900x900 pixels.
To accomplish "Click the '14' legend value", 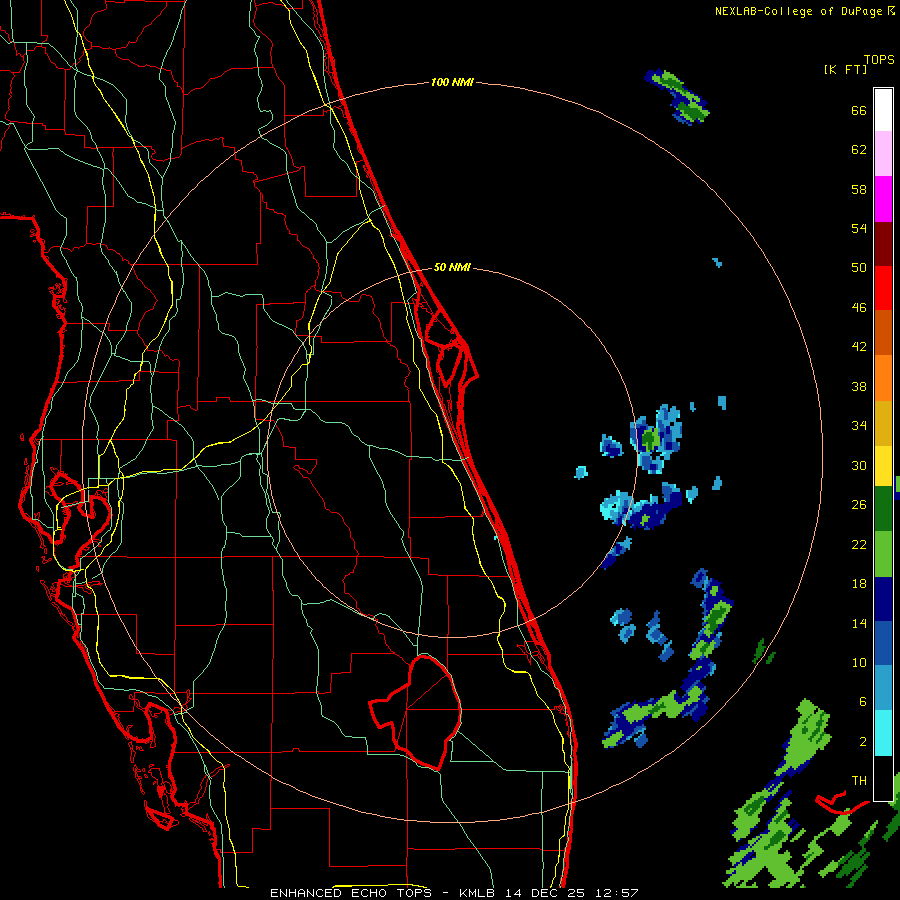I will [x=859, y=623].
